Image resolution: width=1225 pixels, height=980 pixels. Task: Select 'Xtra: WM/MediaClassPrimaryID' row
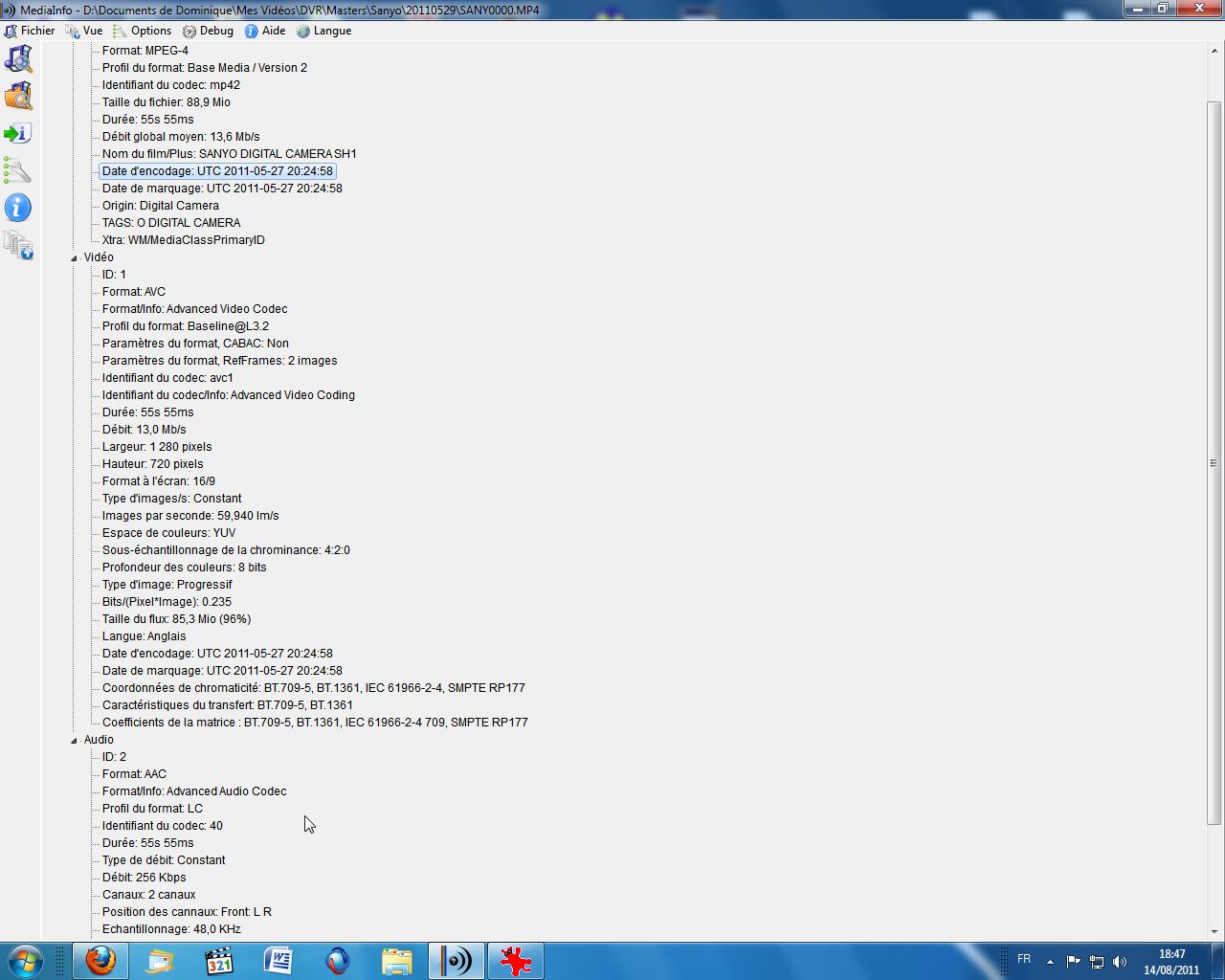pos(184,240)
